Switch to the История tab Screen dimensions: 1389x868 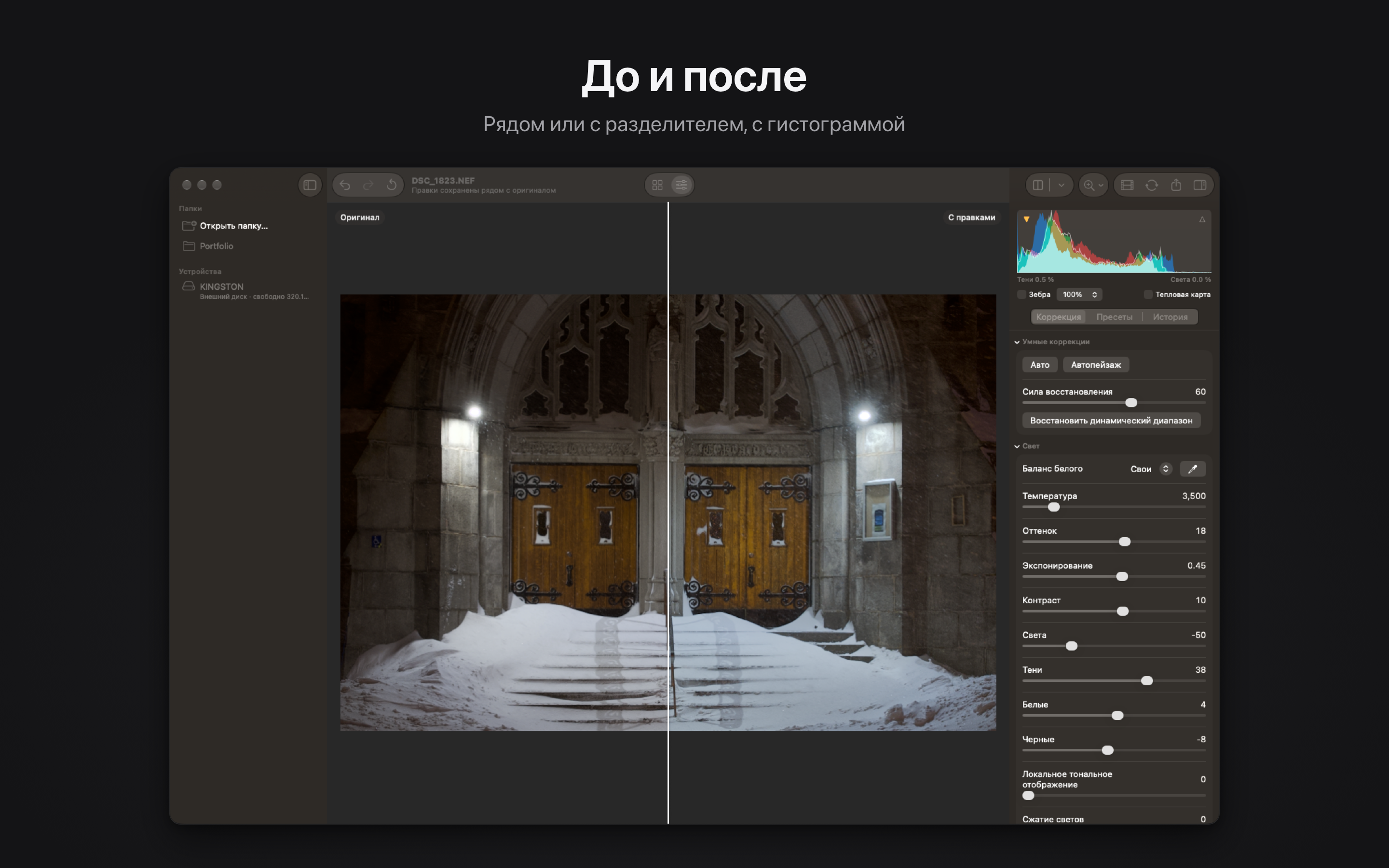1170,317
